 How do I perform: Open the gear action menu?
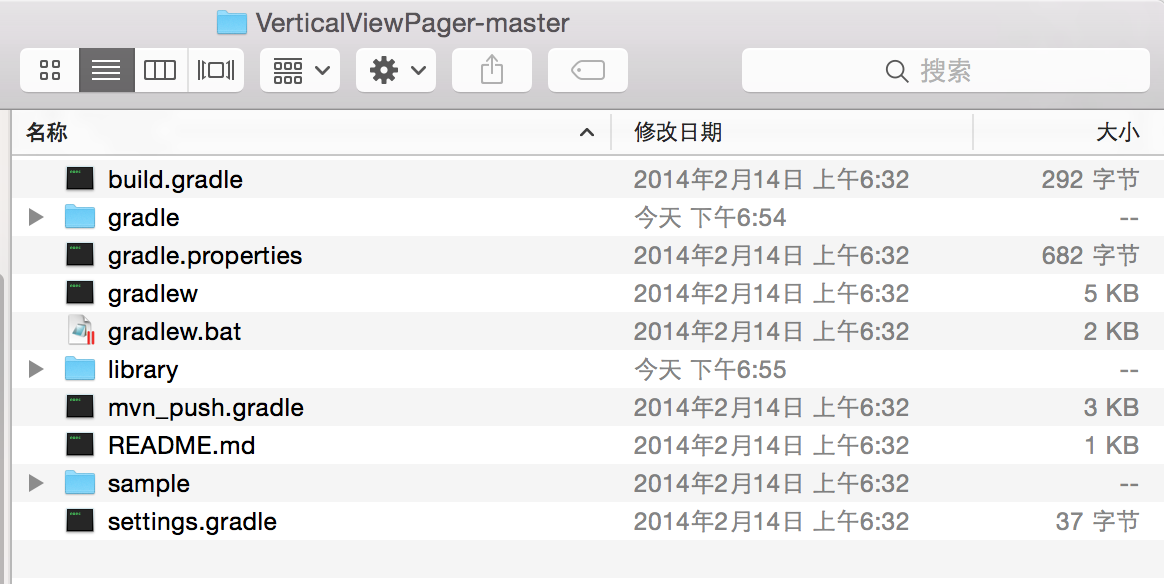tap(396, 70)
